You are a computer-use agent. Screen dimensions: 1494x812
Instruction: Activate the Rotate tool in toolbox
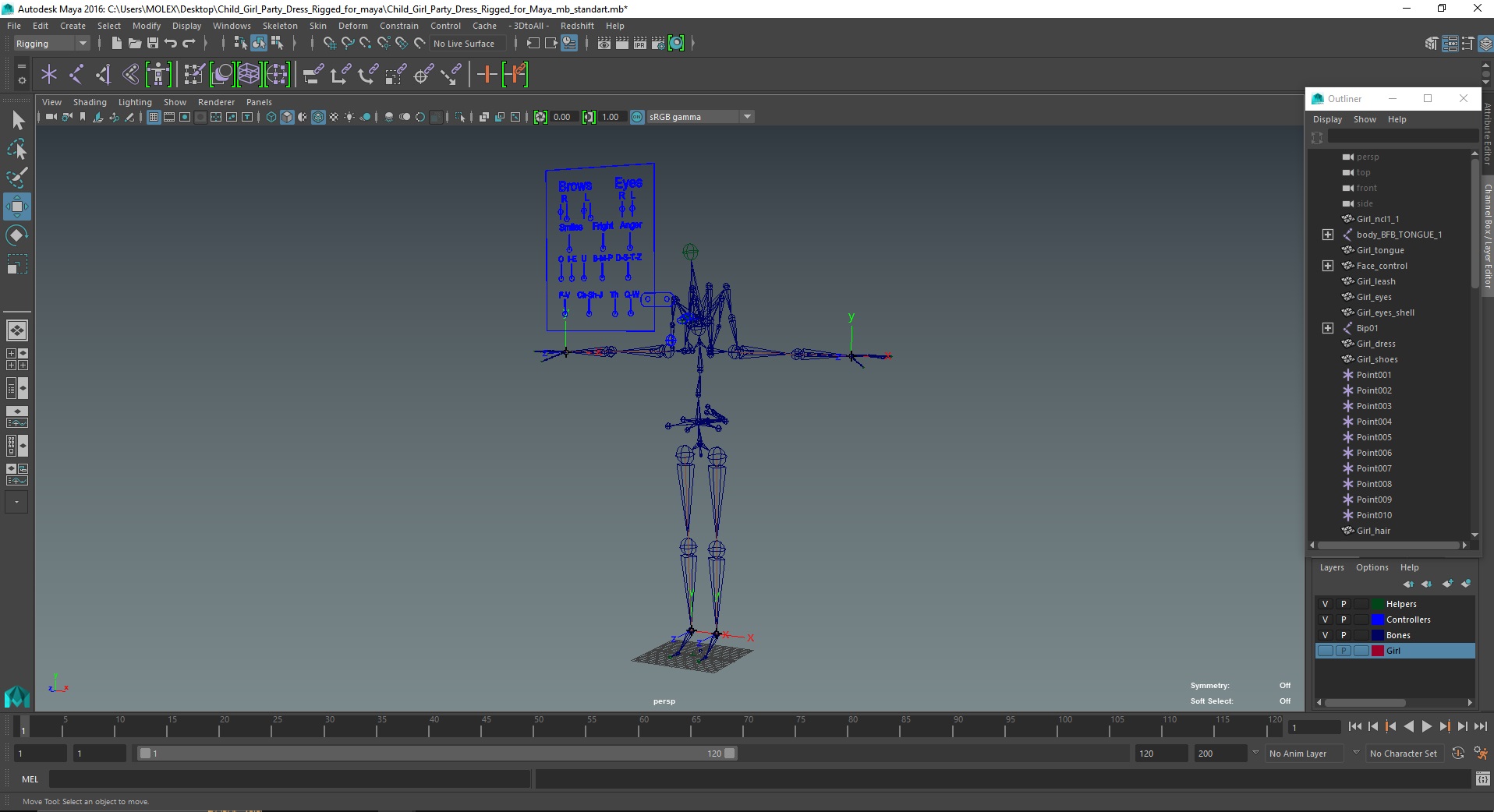17,235
